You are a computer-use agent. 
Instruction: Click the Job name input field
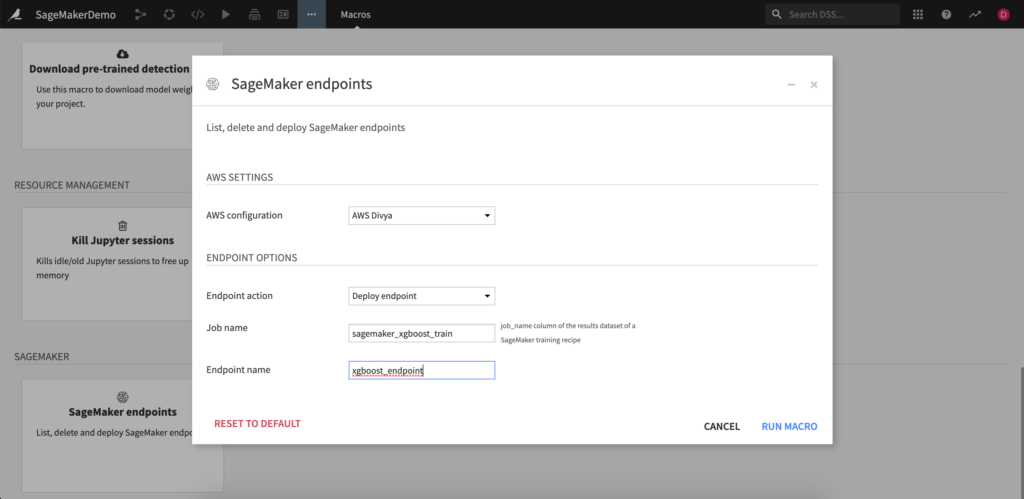pos(420,333)
